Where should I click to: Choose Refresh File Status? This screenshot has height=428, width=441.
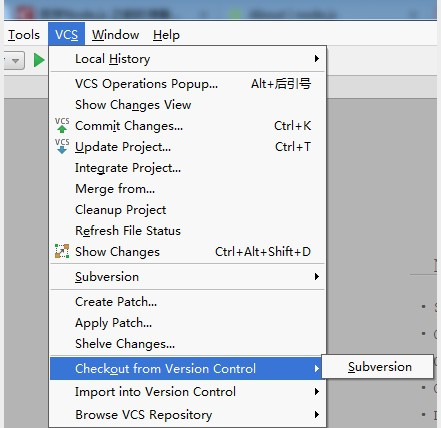(188, 231)
